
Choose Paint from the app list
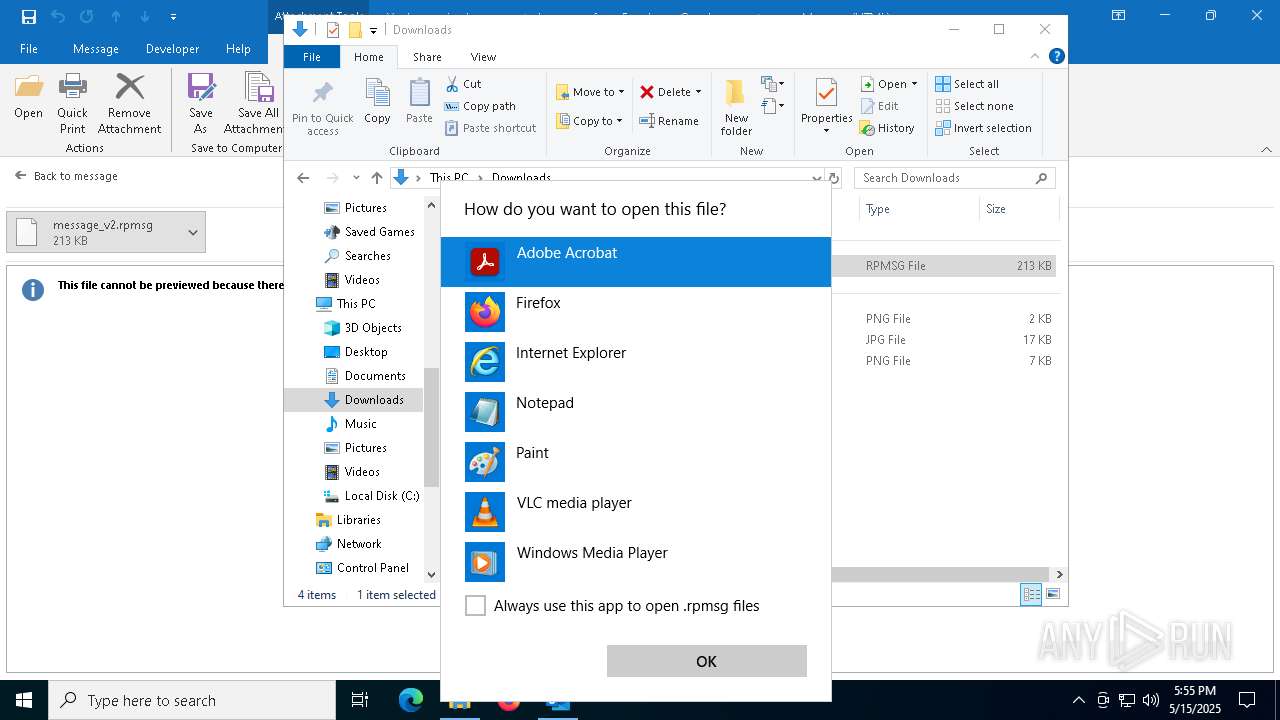(x=635, y=462)
